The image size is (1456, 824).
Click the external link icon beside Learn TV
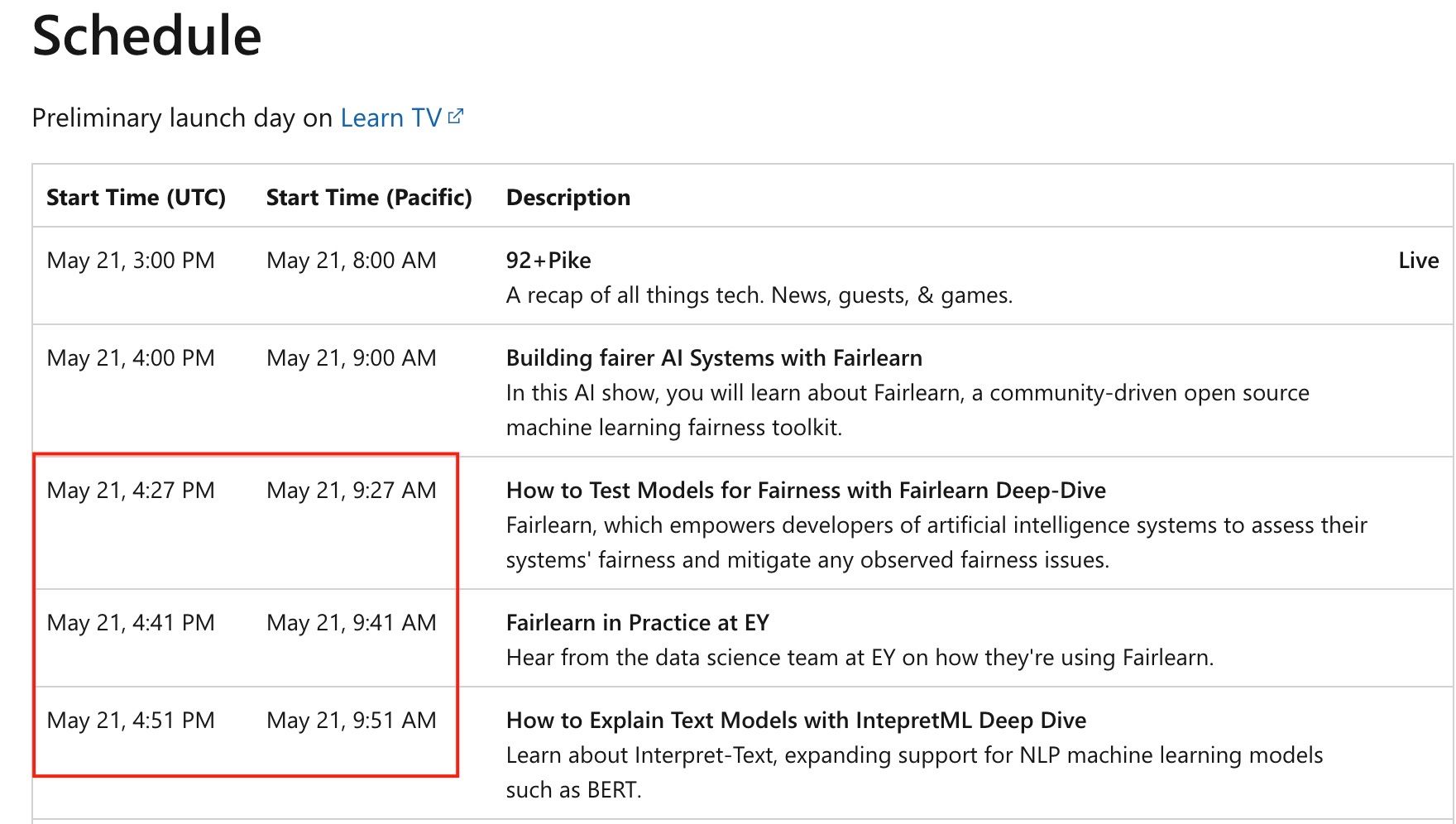456,117
